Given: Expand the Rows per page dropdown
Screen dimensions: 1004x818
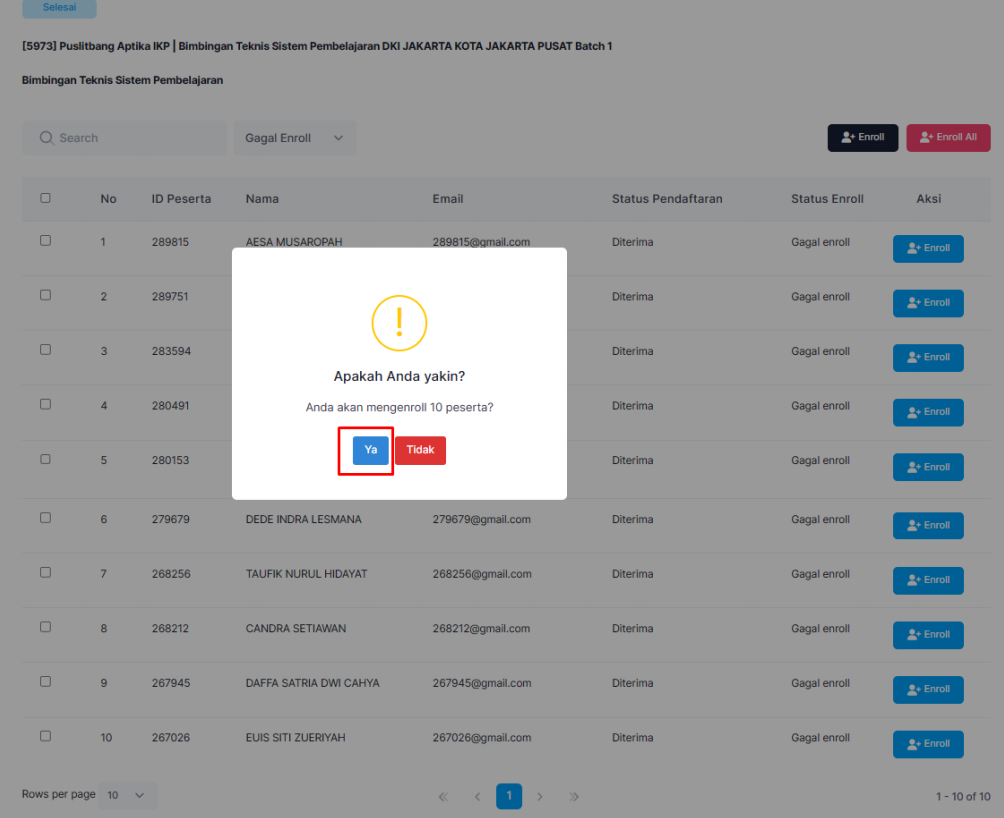Looking at the screenshot, I should coord(126,795).
